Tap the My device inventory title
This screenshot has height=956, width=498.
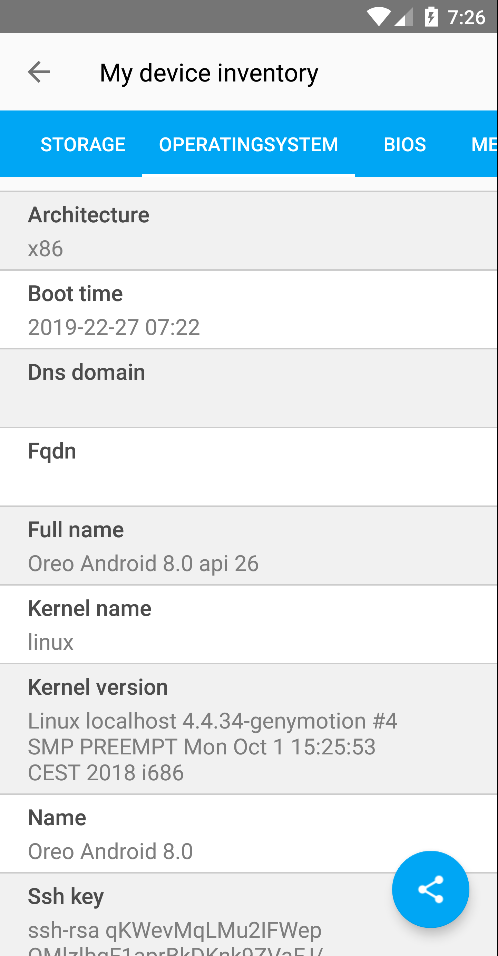click(x=209, y=73)
